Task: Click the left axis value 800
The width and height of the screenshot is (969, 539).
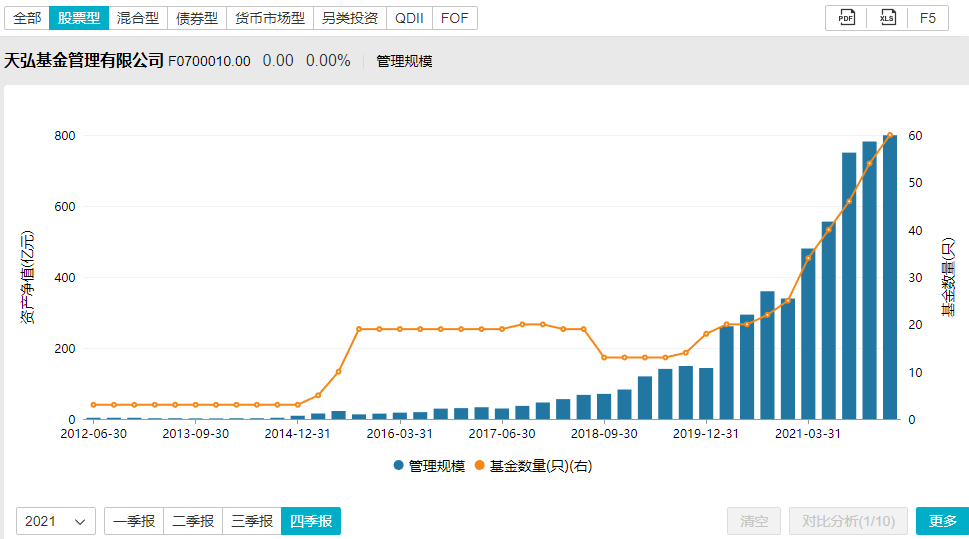Action: (65, 135)
